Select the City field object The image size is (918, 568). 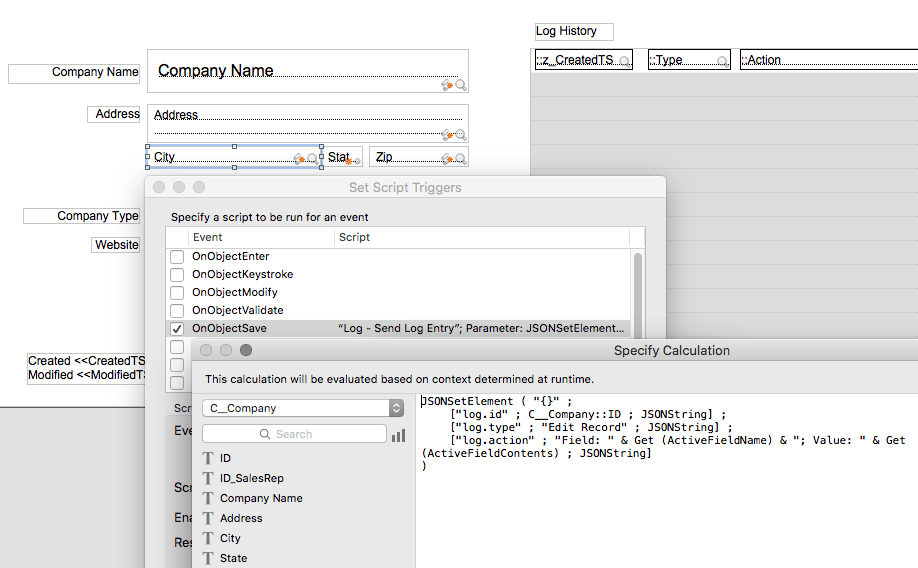pos(234,157)
